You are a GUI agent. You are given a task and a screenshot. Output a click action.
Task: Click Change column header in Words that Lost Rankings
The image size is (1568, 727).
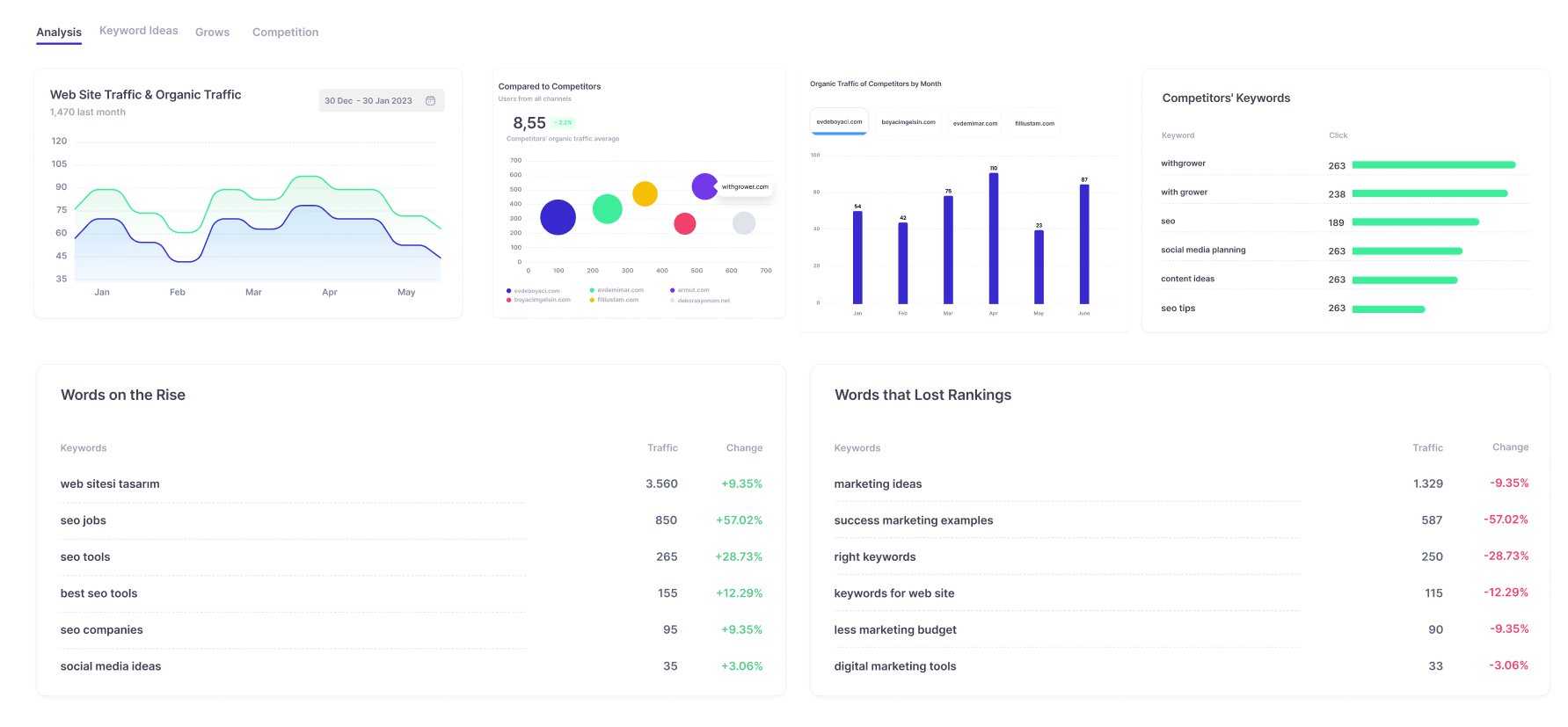click(x=1510, y=447)
